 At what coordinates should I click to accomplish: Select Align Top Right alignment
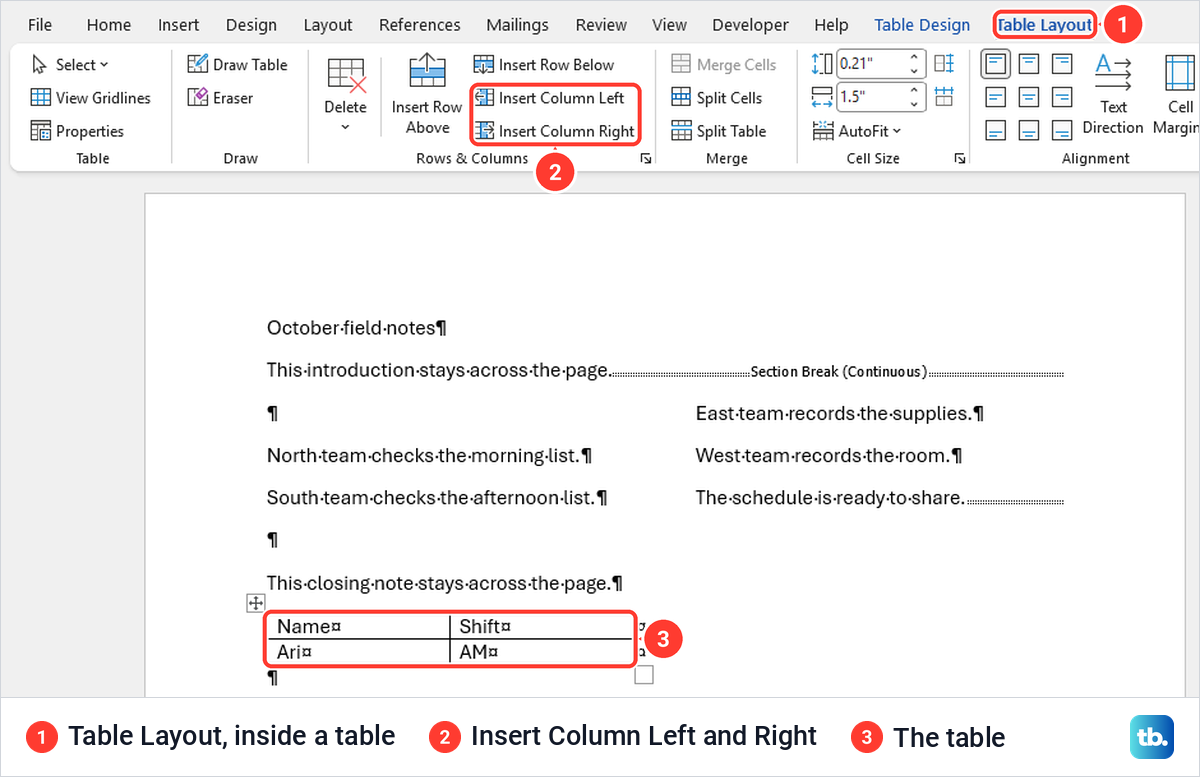1062,65
